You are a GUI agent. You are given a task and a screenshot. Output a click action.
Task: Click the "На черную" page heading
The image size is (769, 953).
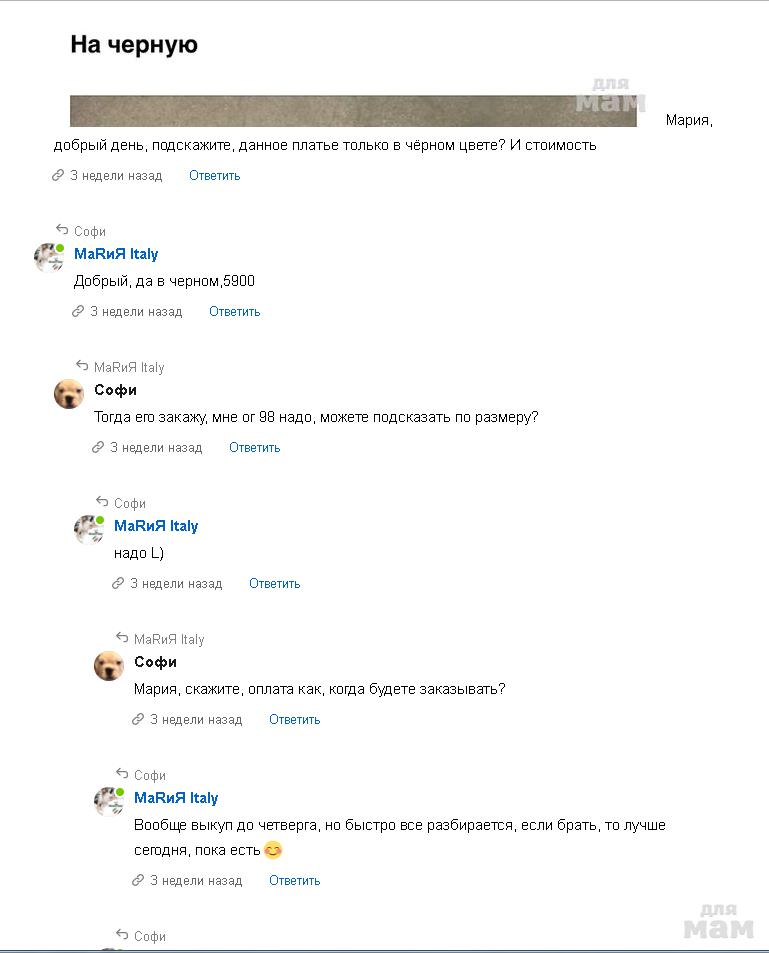[x=134, y=45]
